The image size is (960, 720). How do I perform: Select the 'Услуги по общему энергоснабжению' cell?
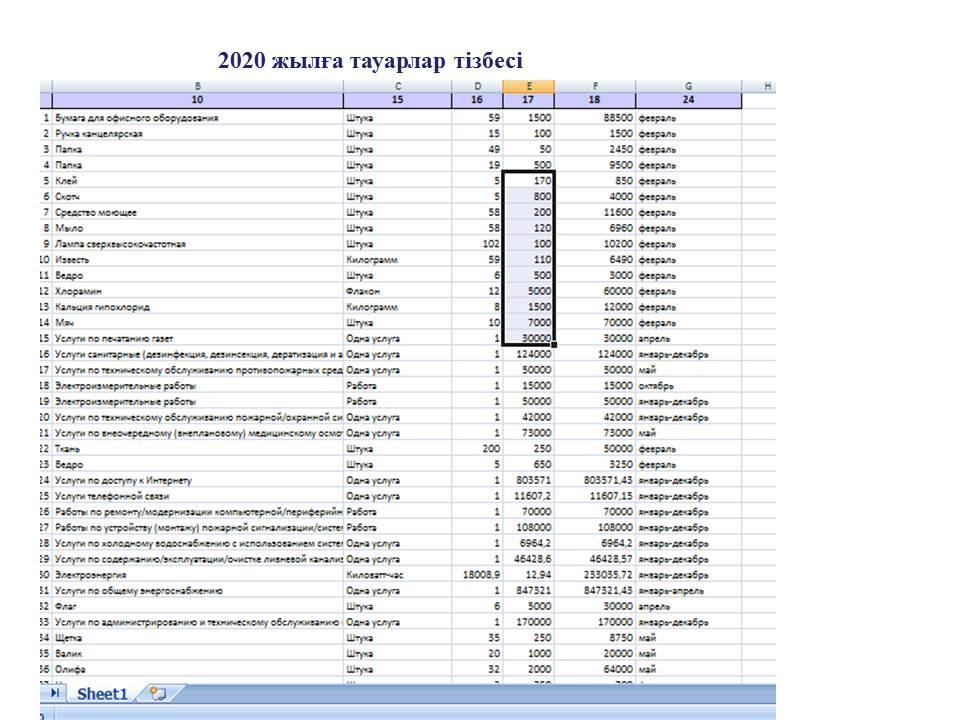point(198,591)
